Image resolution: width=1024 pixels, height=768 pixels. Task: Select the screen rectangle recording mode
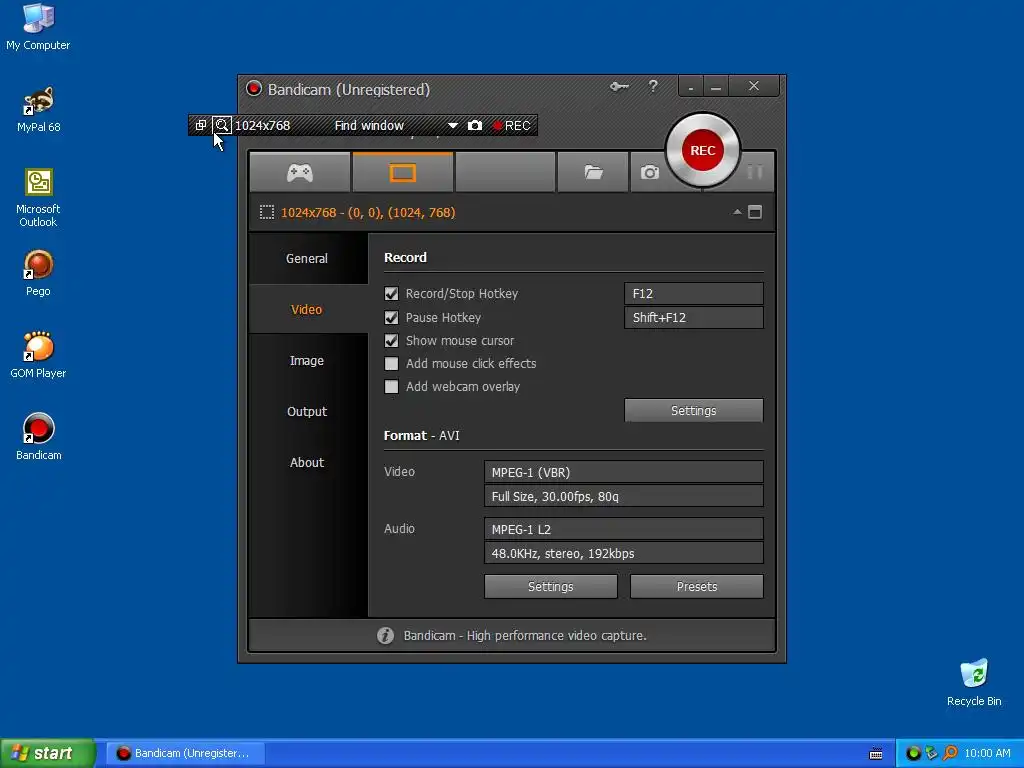point(402,172)
